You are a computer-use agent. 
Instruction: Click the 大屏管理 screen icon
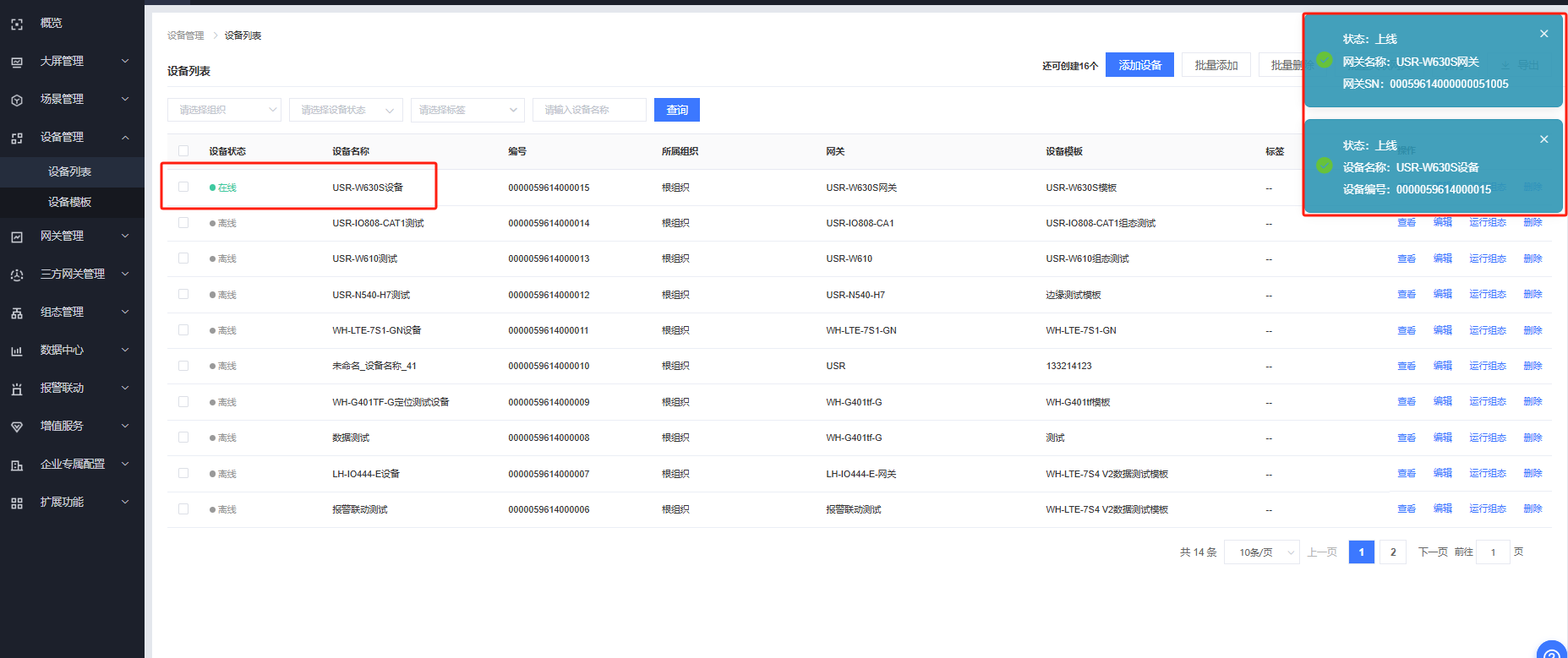coord(17,62)
